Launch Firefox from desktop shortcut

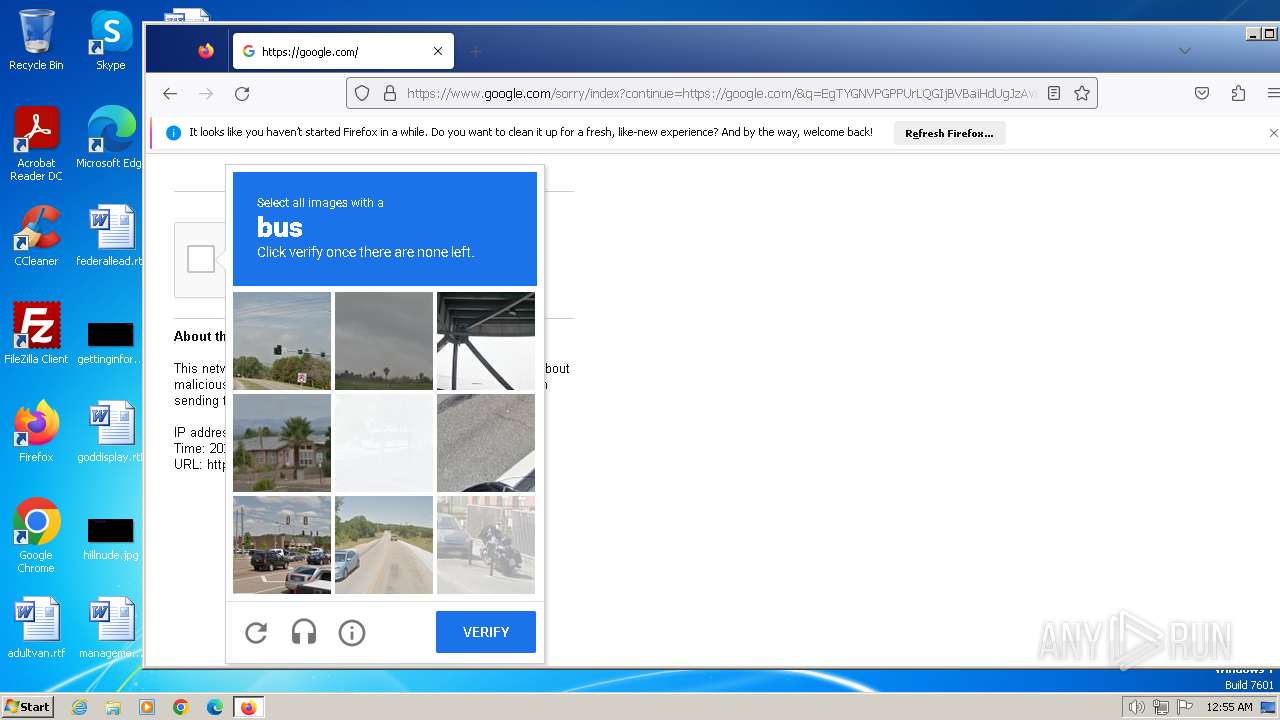click(x=36, y=432)
